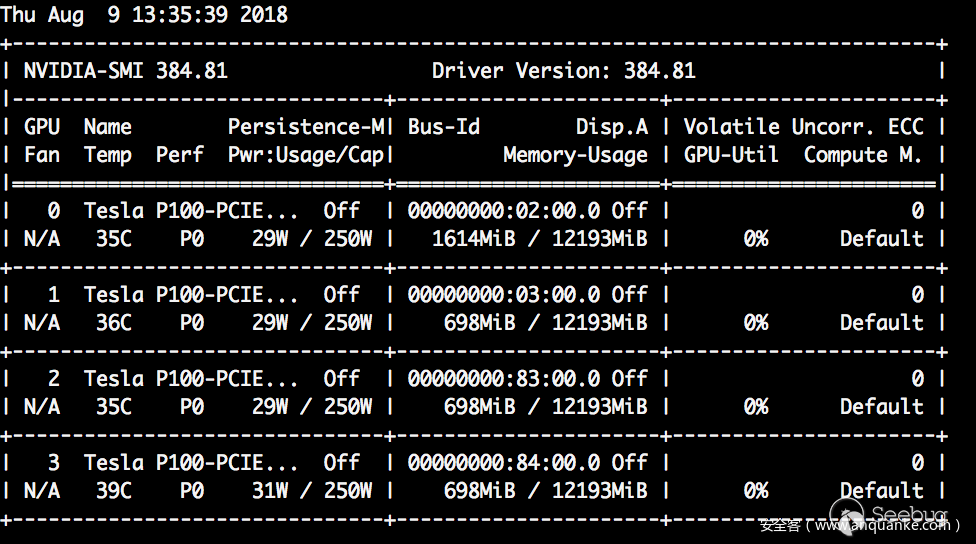Click the Pwr:Usage/Cap column header
The height and width of the screenshot is (544, 976).
click(x=306, y=155)
